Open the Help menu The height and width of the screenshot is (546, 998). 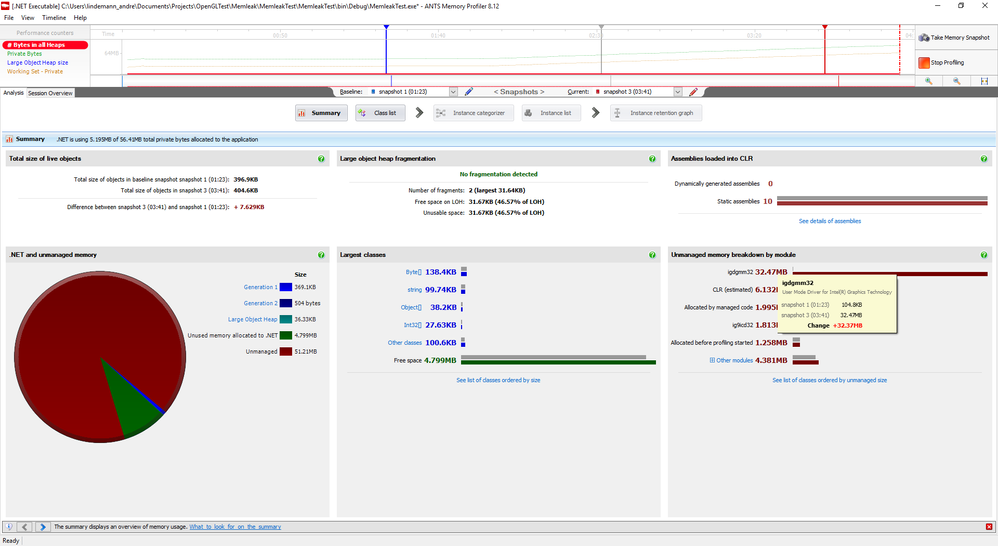[80, 18]
